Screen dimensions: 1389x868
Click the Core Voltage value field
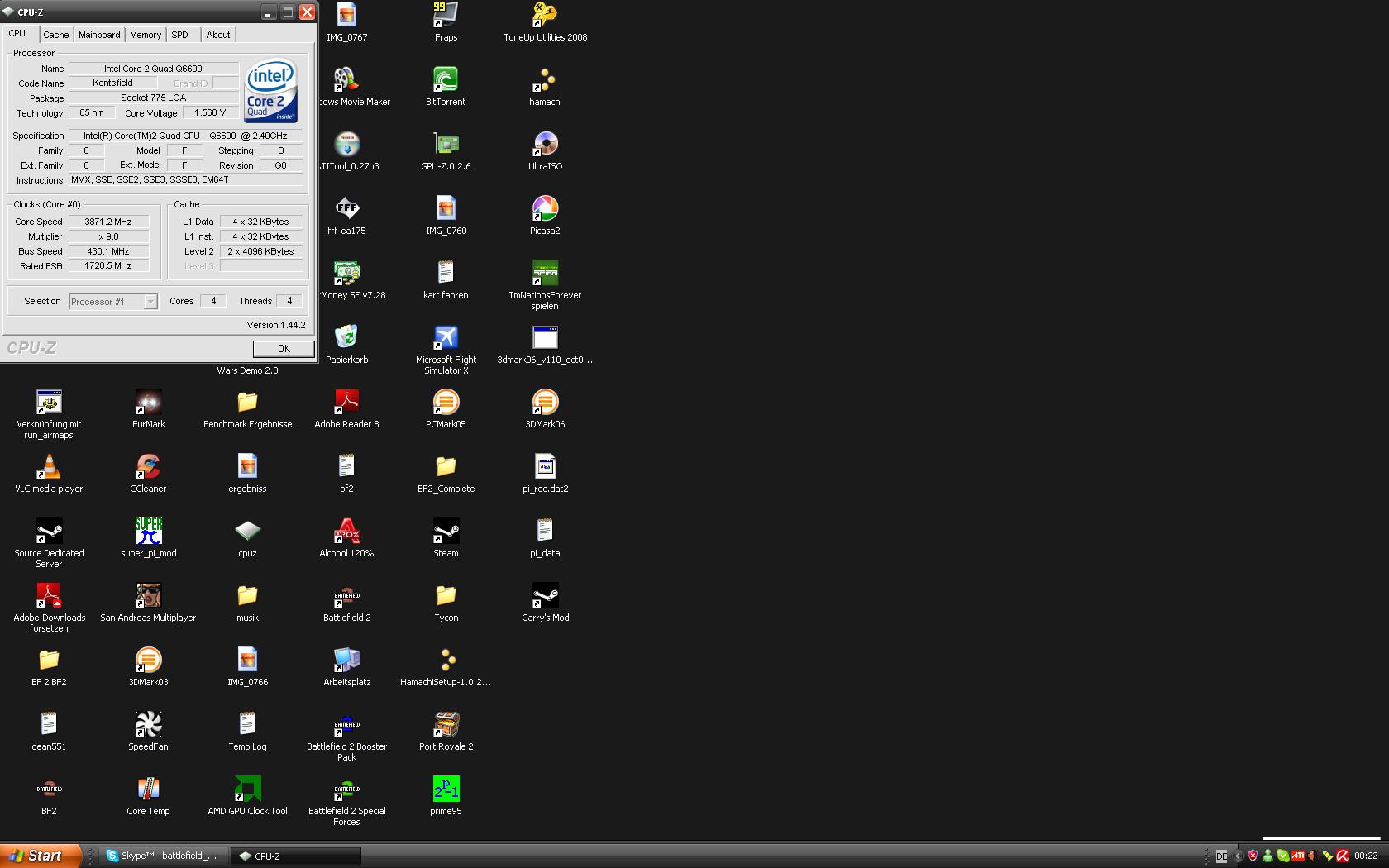[210, 112]
